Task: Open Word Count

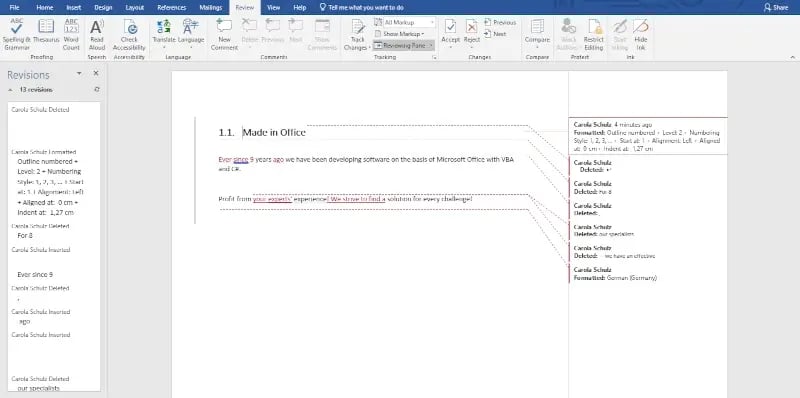Action: 71,34
